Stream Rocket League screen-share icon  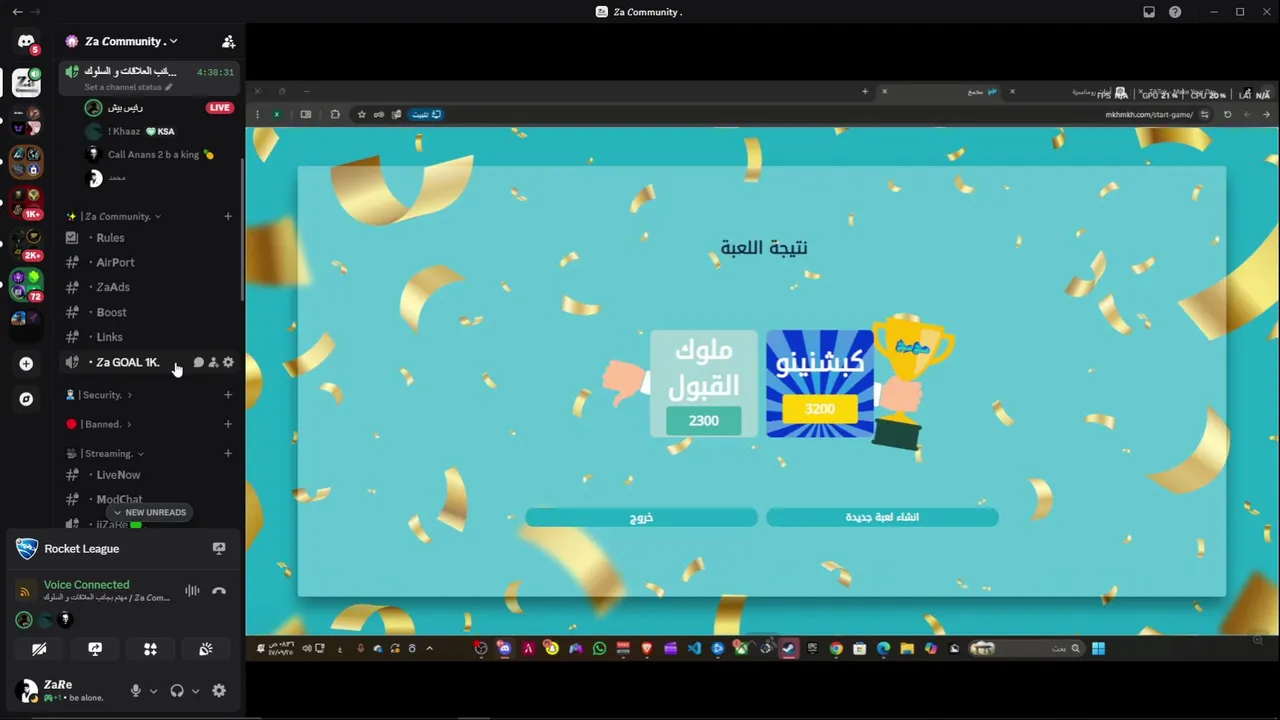[x=219, y=548]
